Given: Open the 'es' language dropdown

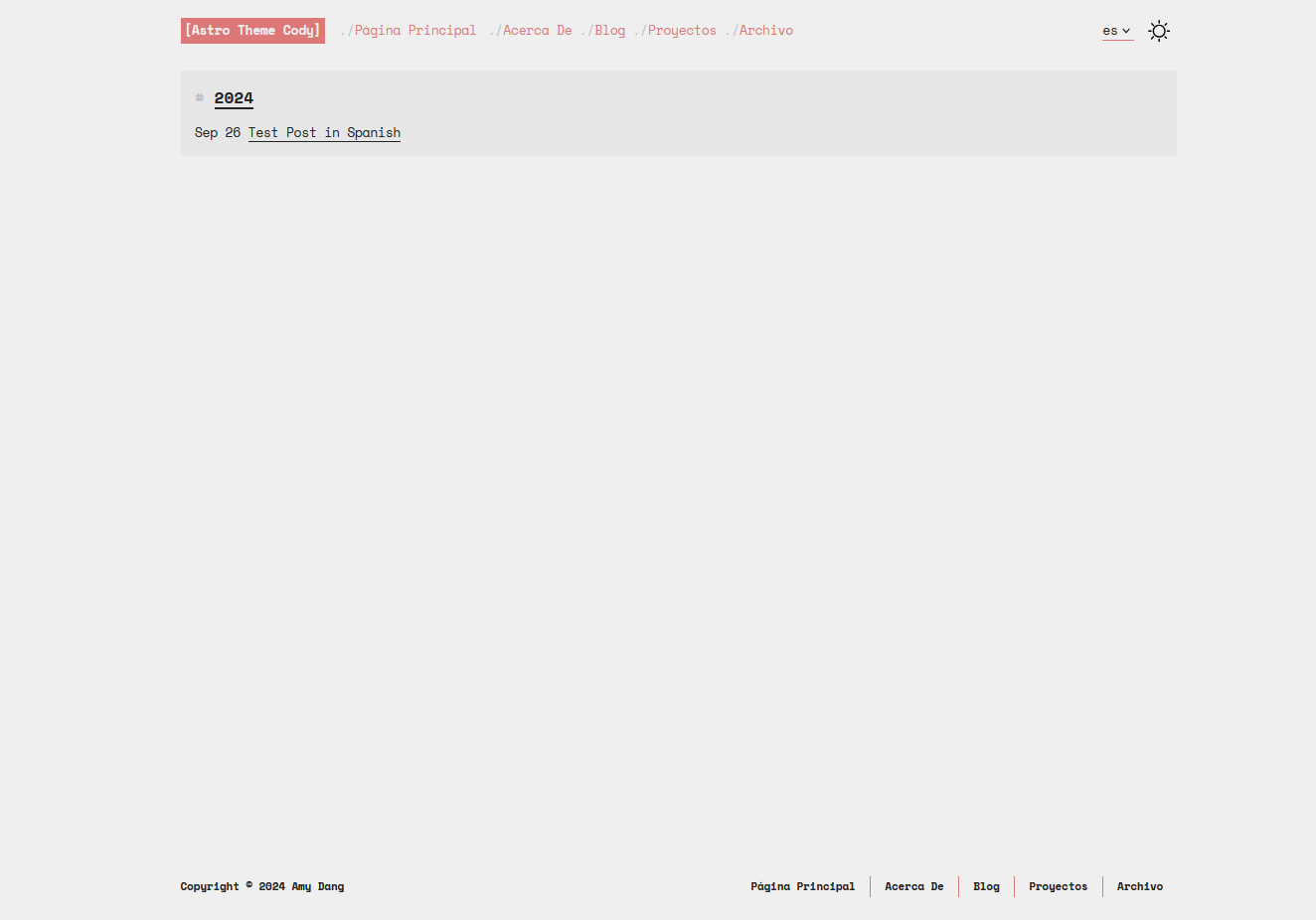Looking at the screenshot, I should 1116,31.
